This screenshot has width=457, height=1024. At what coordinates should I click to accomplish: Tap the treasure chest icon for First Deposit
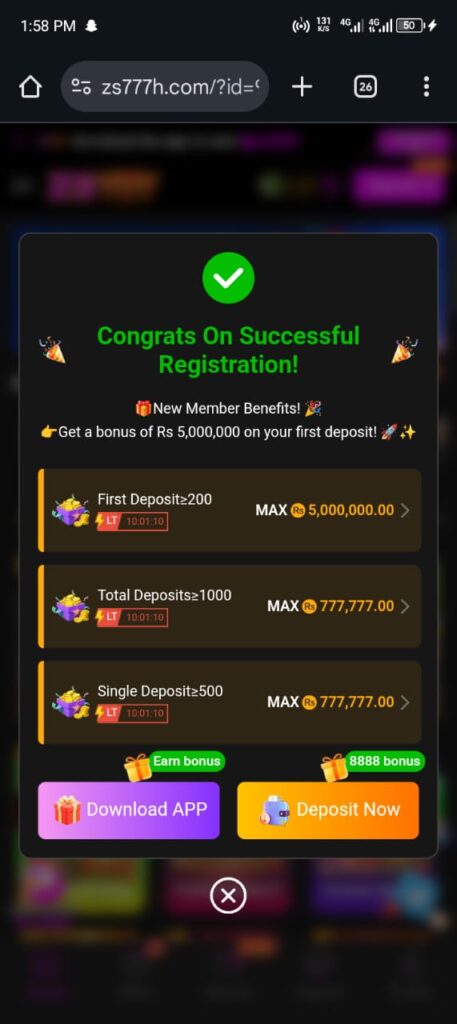(71, 511)
